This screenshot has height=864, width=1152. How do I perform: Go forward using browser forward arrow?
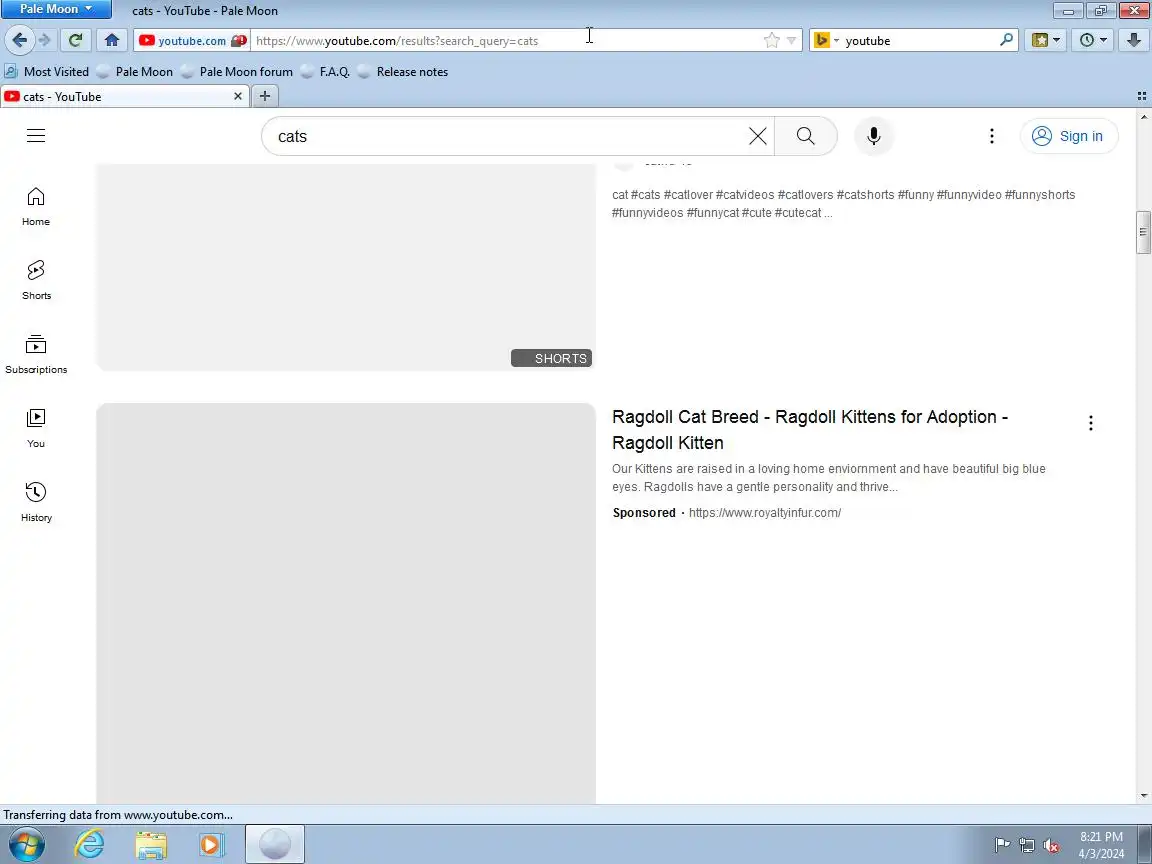45,40
